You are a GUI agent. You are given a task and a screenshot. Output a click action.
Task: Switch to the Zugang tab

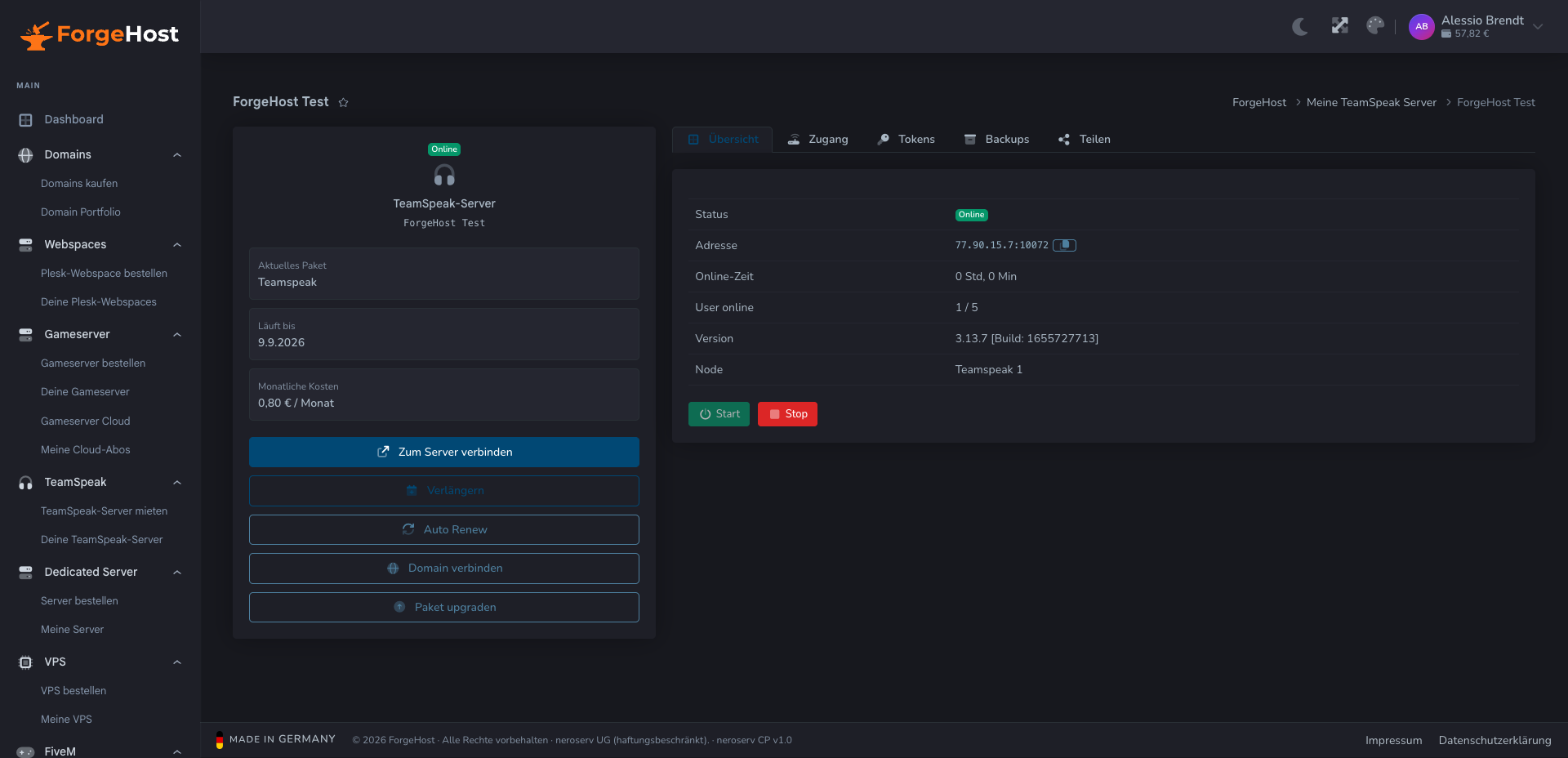coord(817,140)
